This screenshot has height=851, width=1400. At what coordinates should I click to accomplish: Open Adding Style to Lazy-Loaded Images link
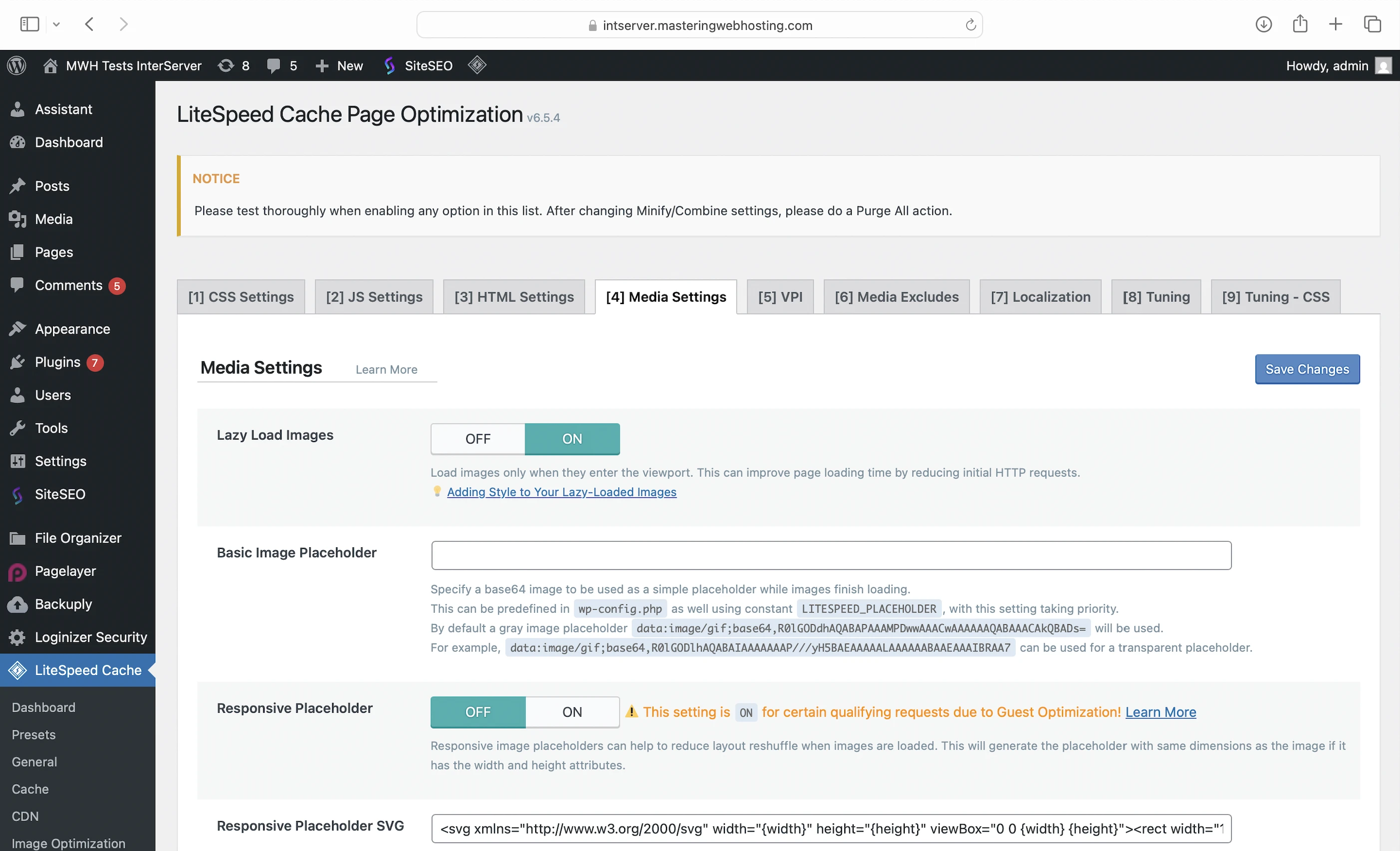pyautogui.click(x=561, y=492)
